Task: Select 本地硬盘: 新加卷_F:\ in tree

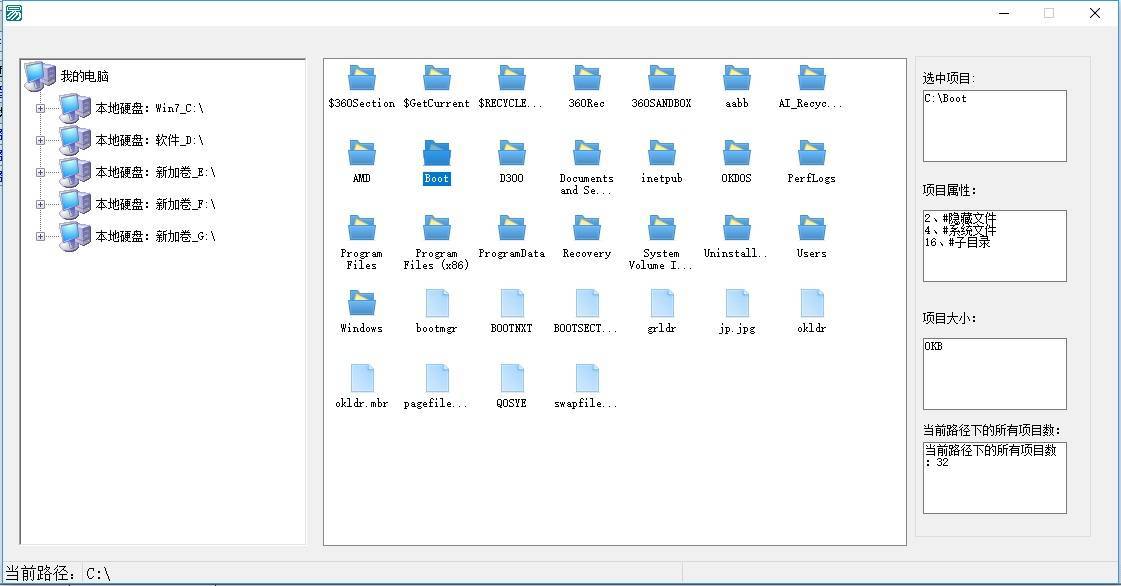Action: [155, 204]
